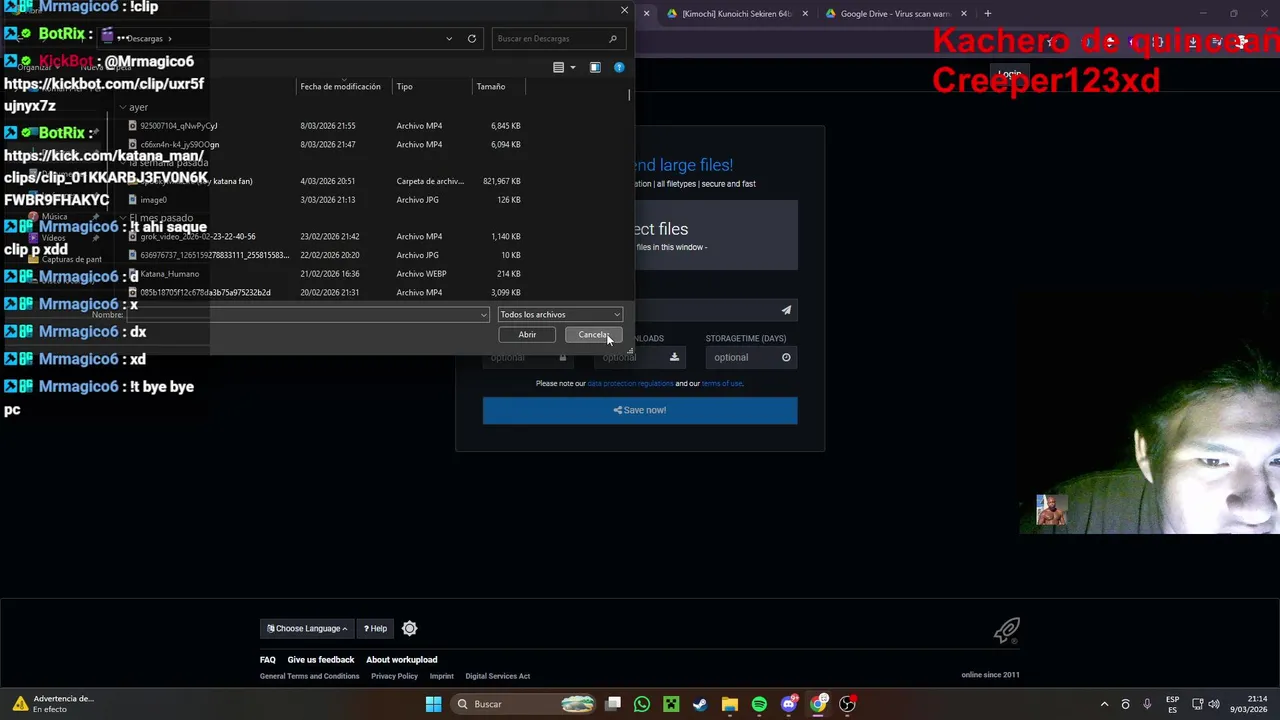Image resolution: width=1280 pixels, height=720 pixels.
Task: Click the Help button in footer
Action: point(375,628)
